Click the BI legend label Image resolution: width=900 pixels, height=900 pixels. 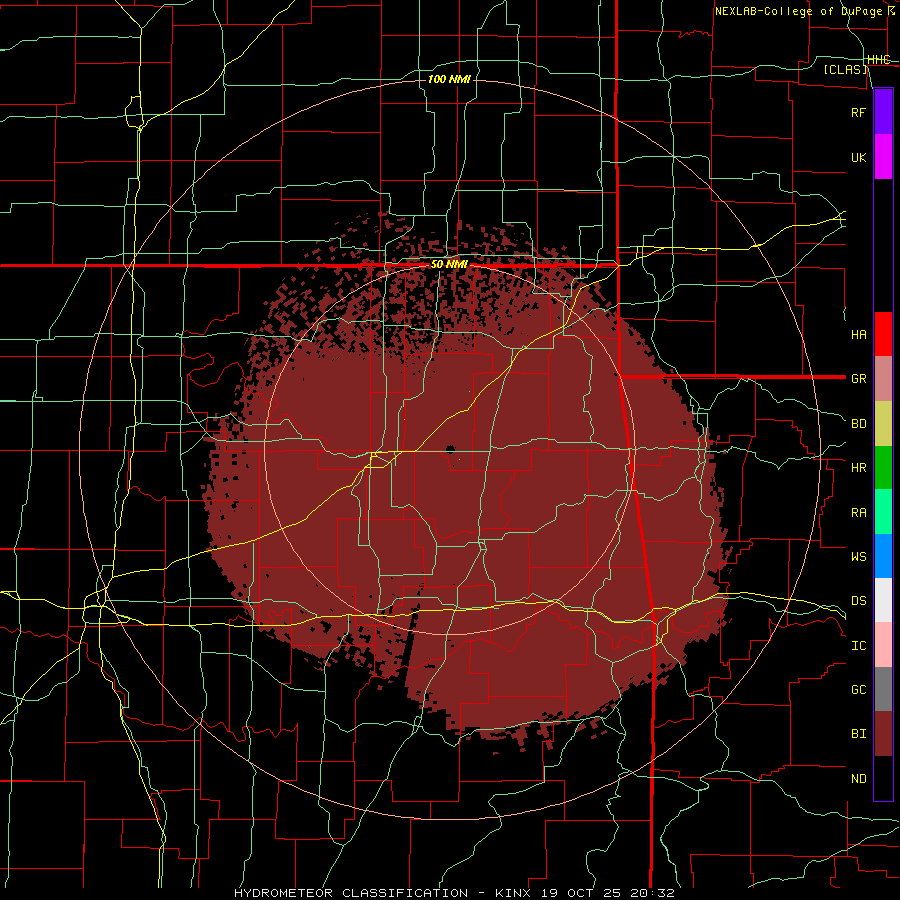(x=858, y=734)
